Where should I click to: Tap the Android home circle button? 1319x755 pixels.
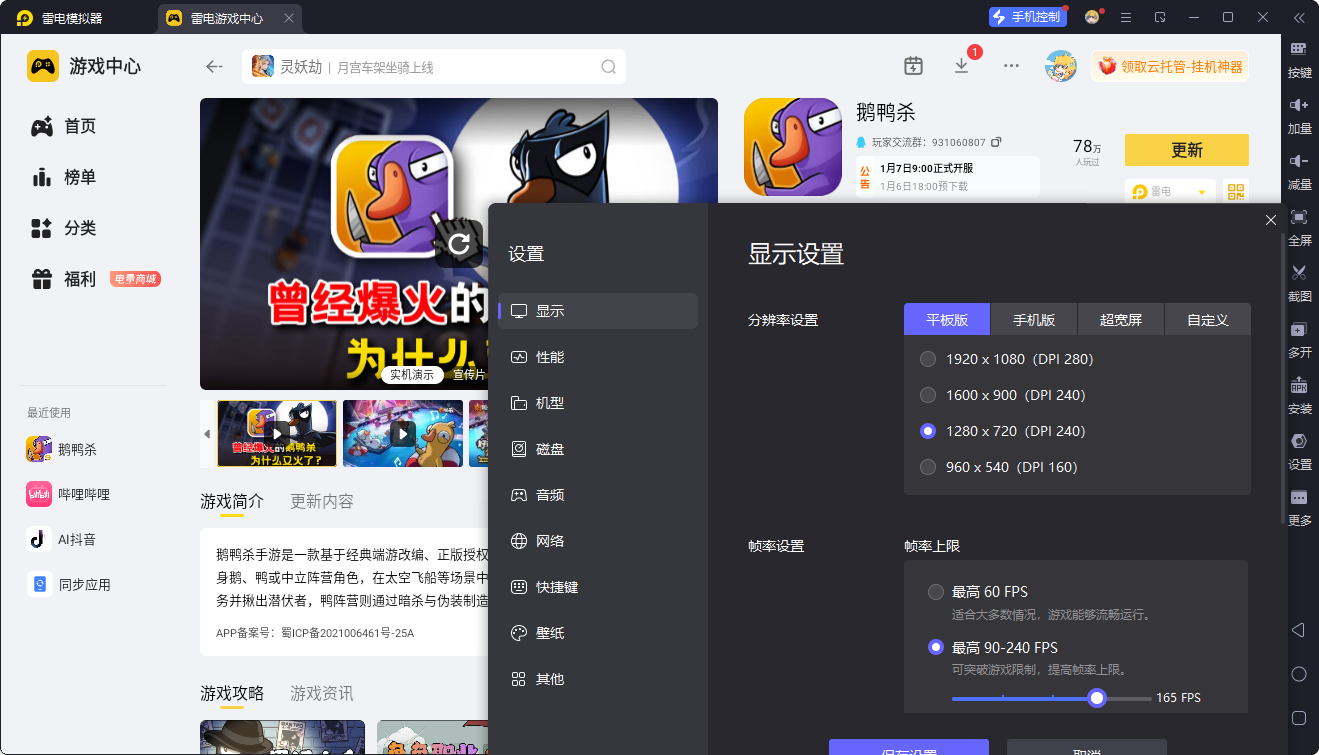[x=1299, y=674]
